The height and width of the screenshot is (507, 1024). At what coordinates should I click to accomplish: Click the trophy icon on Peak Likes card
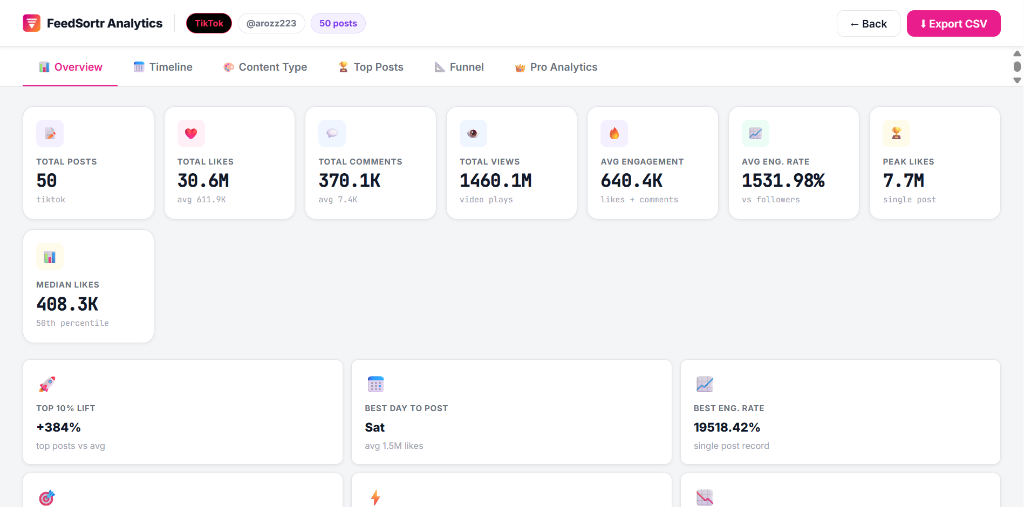point(896,133)
